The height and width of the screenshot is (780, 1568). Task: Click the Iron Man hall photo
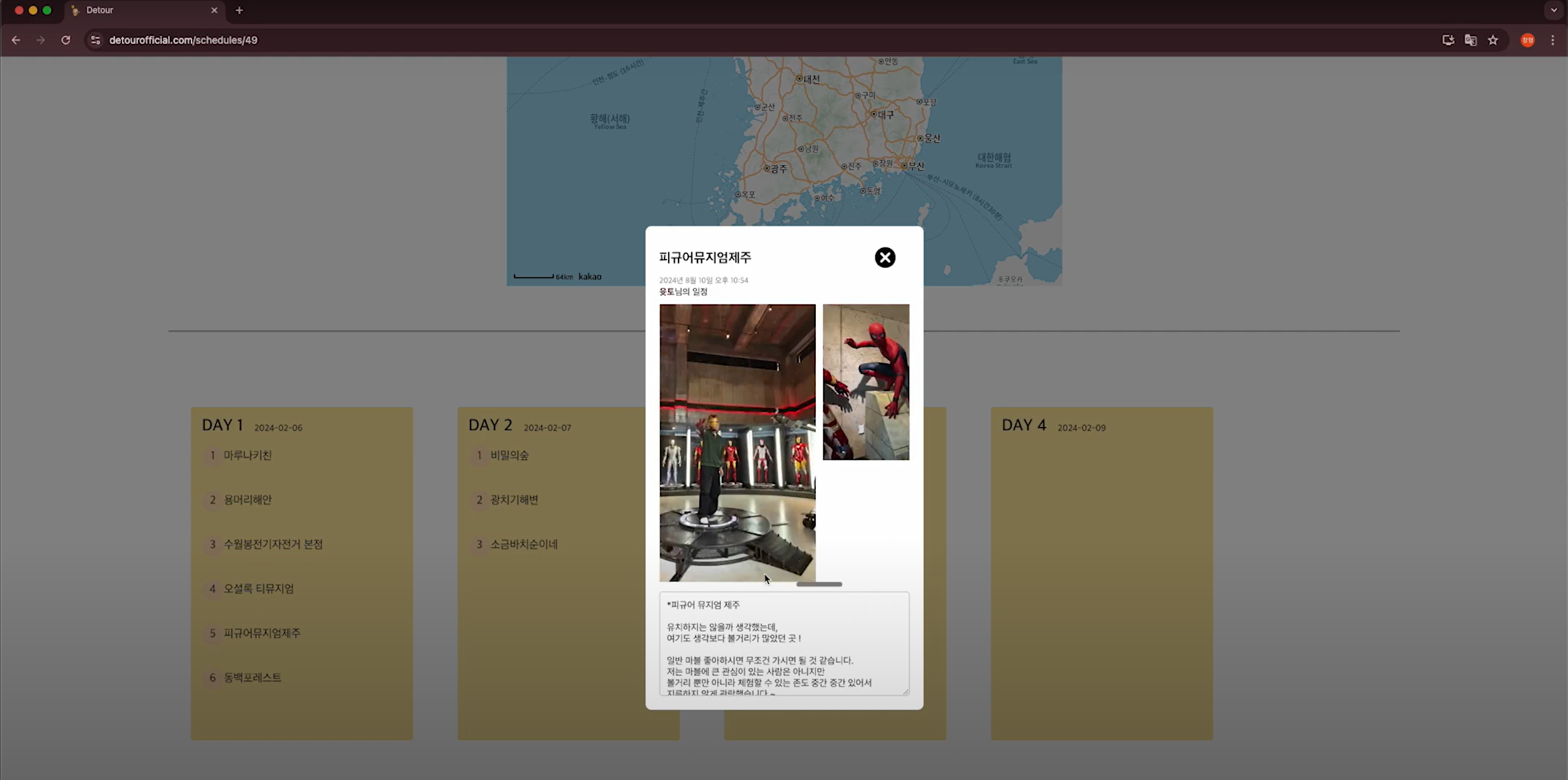(x=737, y=442)
